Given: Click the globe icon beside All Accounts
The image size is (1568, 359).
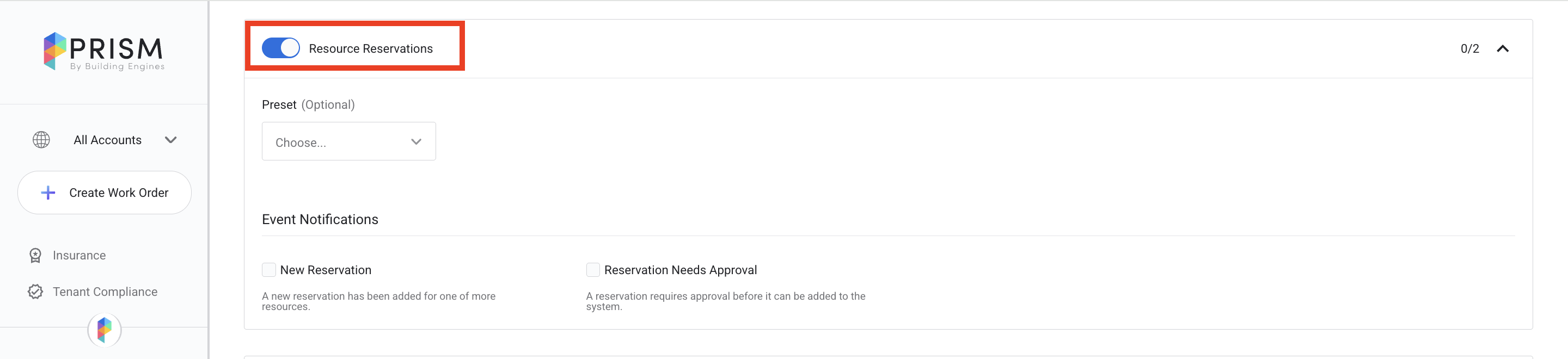Looking at the screenshot, I should coord(41,140).
